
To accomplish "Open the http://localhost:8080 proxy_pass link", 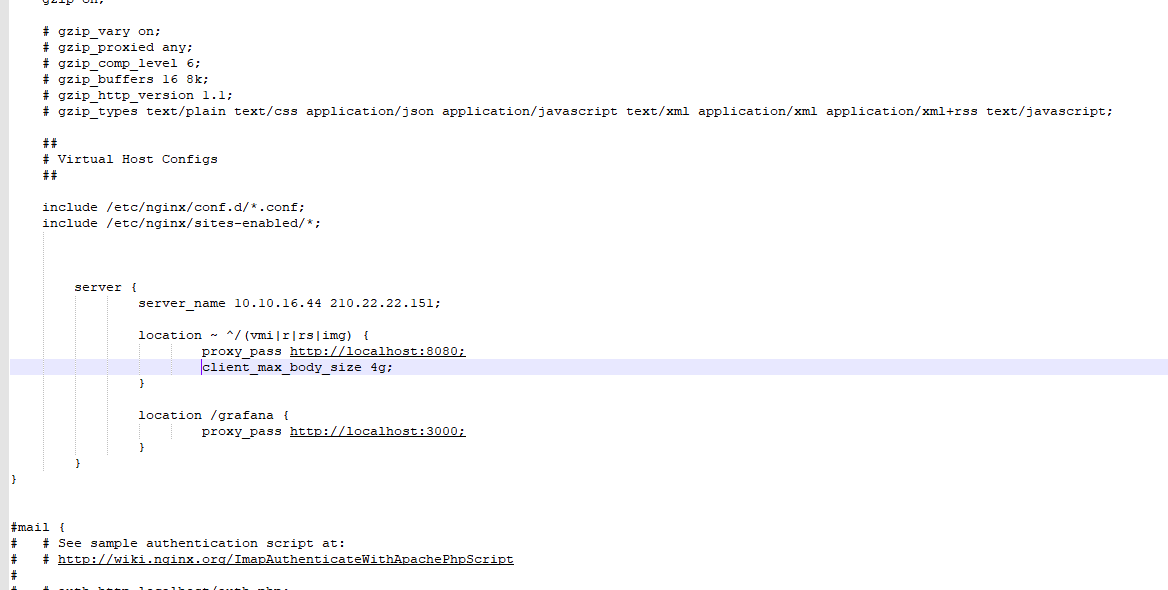I will [377, 351].
